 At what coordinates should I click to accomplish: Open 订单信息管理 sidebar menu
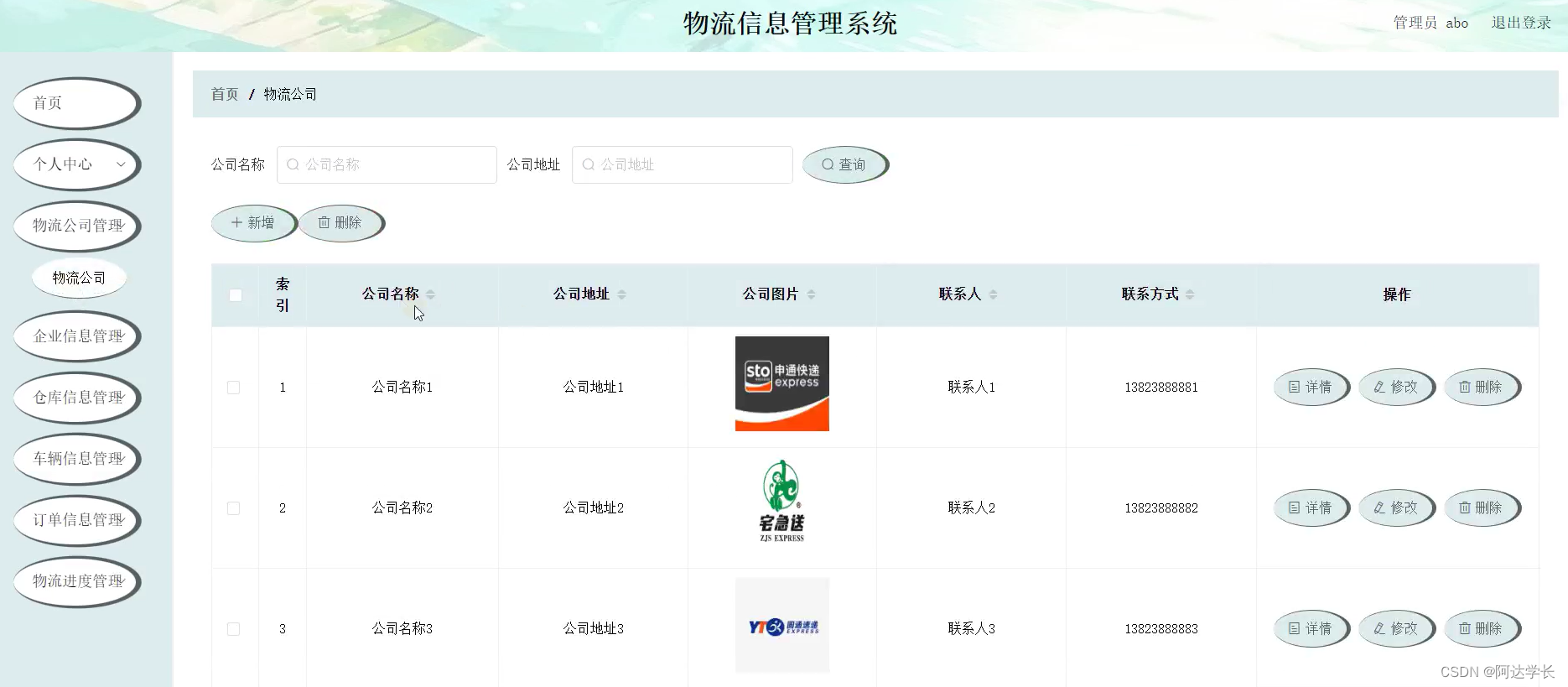click(76, 520)
